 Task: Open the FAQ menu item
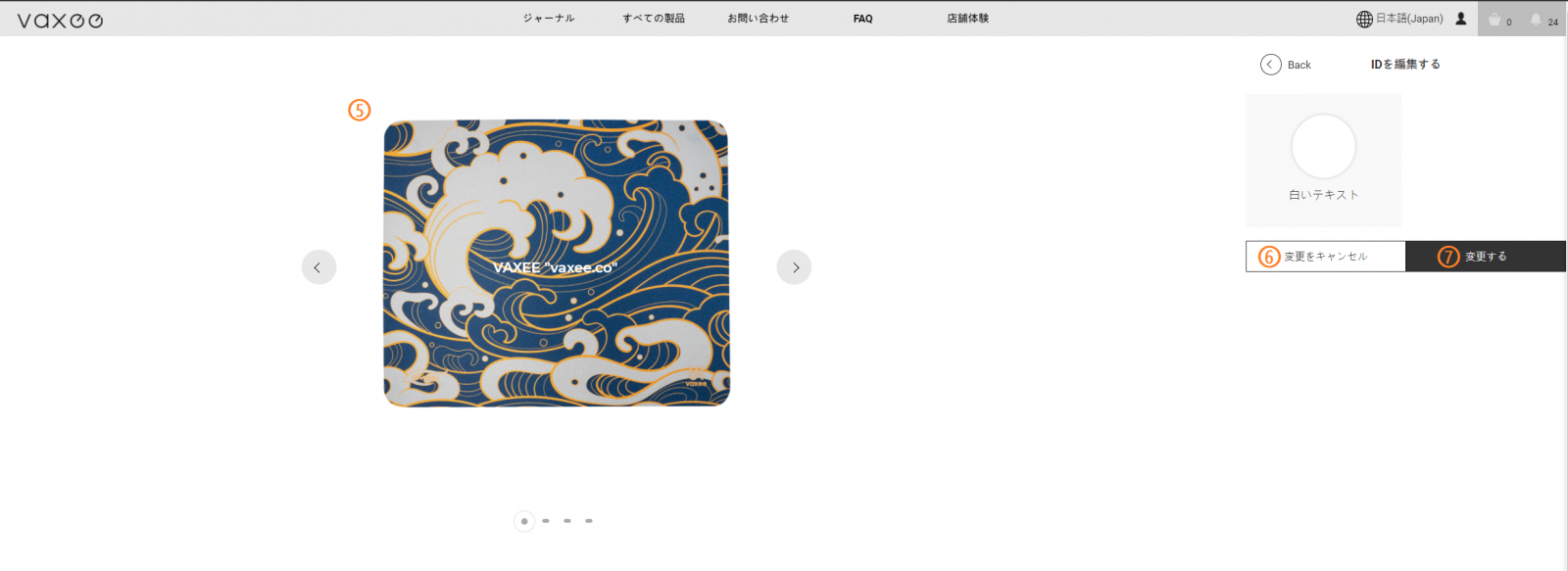click(862, 19)
